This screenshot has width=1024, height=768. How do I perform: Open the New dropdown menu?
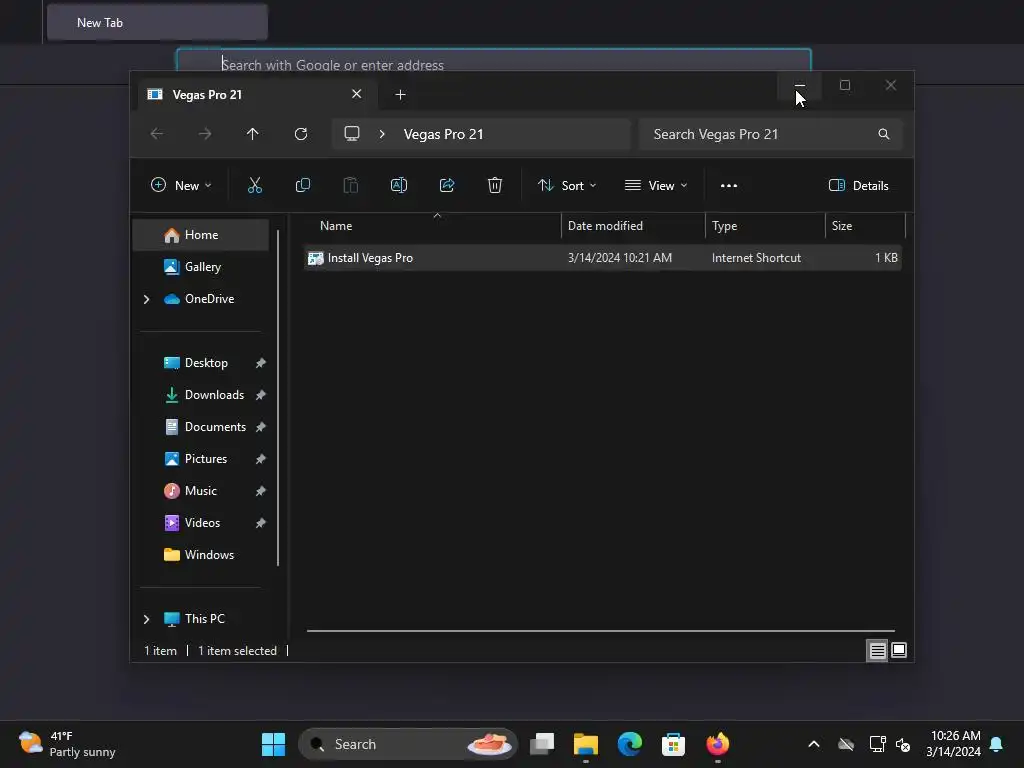[x=181, y=185]
